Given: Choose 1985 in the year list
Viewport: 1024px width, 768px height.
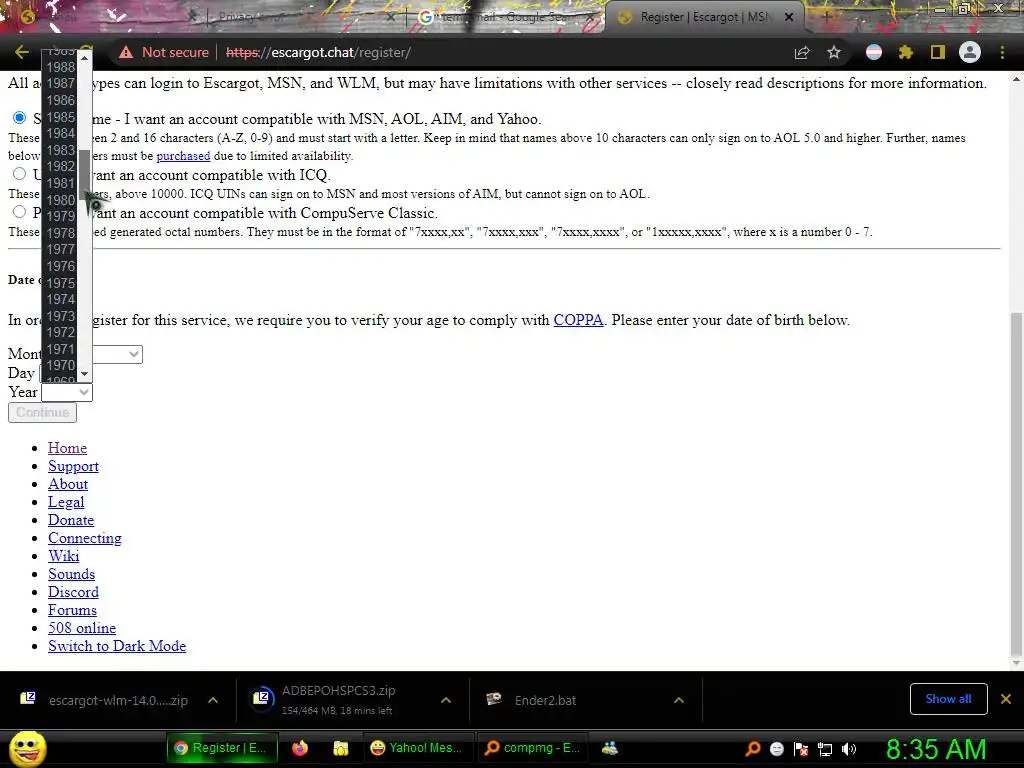Looking at the screenshot, I should 61,117.
